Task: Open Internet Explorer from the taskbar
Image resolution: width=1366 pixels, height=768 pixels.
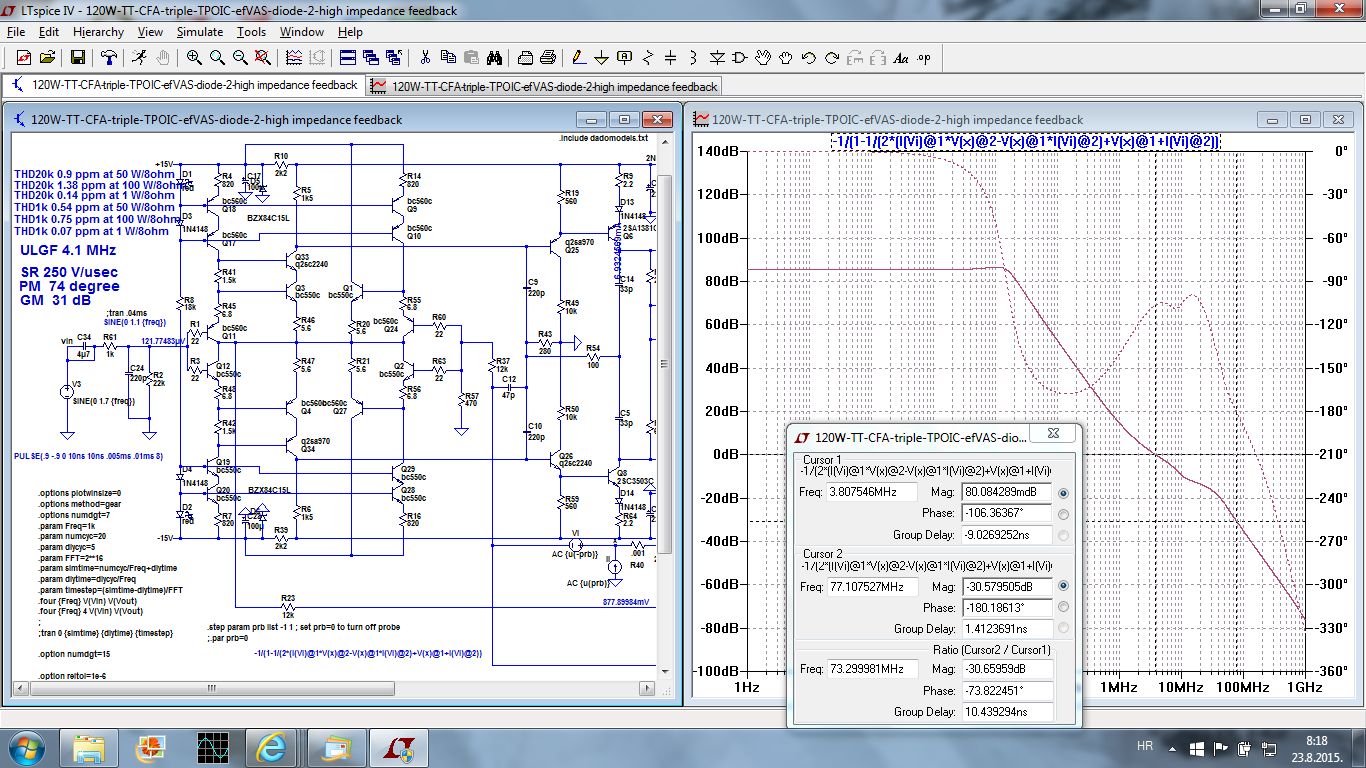Action: click(271, 747)
